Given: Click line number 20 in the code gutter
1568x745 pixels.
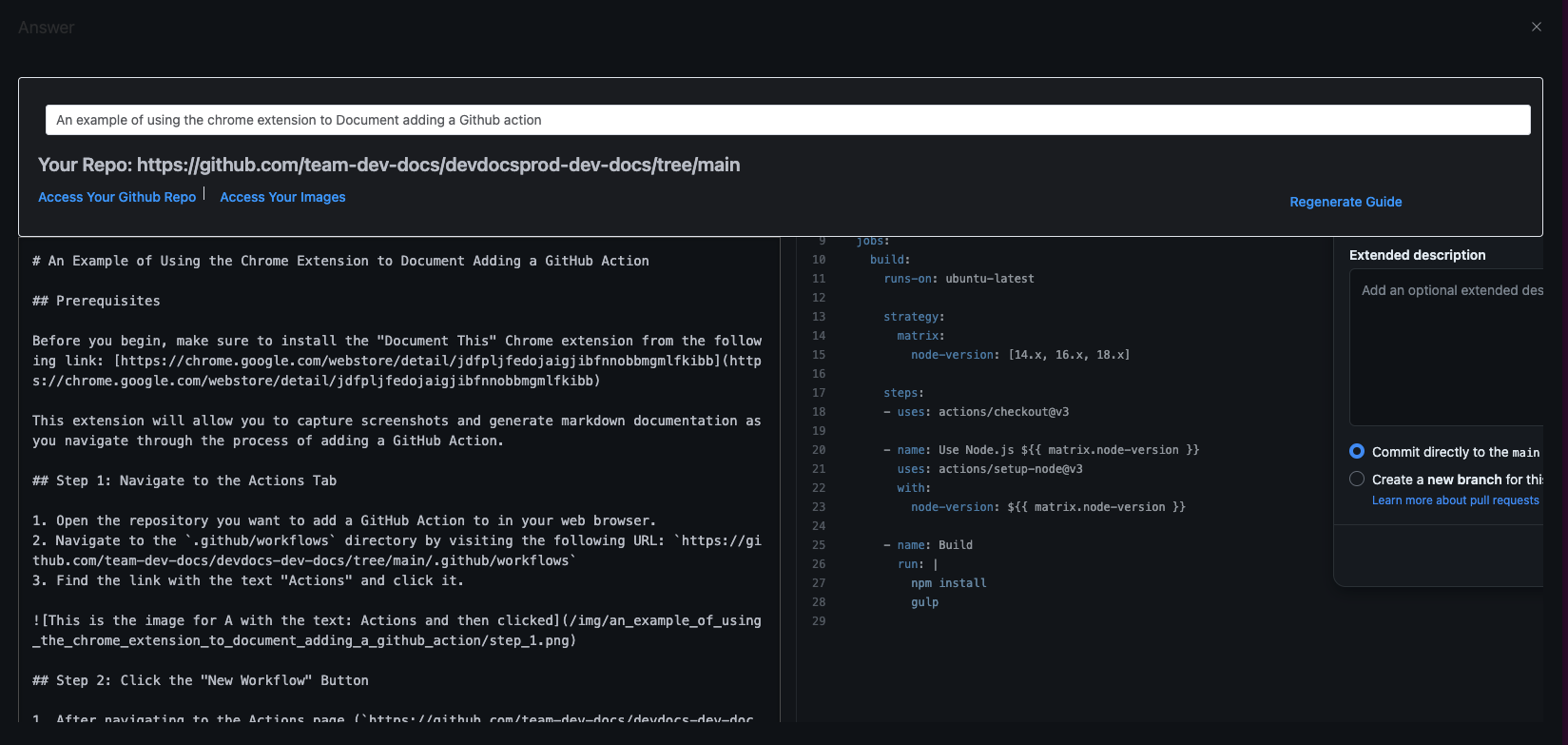Looking at the screenshot, I should (x=819, y=450).
